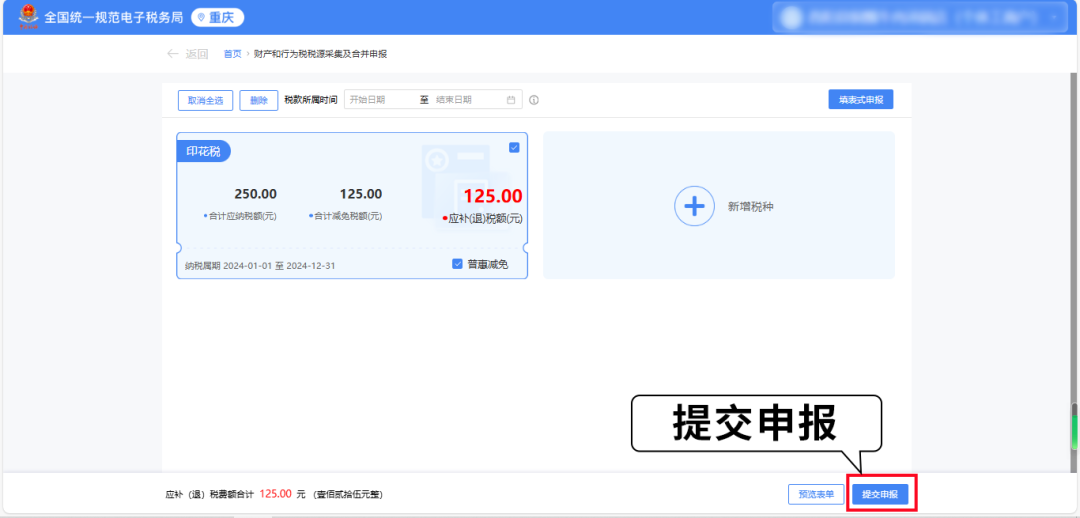This screenshot has width=1080, height=518.
Task: Open the calendar icon in the date range
Action: pyautogui.click(x=511, y=100)
